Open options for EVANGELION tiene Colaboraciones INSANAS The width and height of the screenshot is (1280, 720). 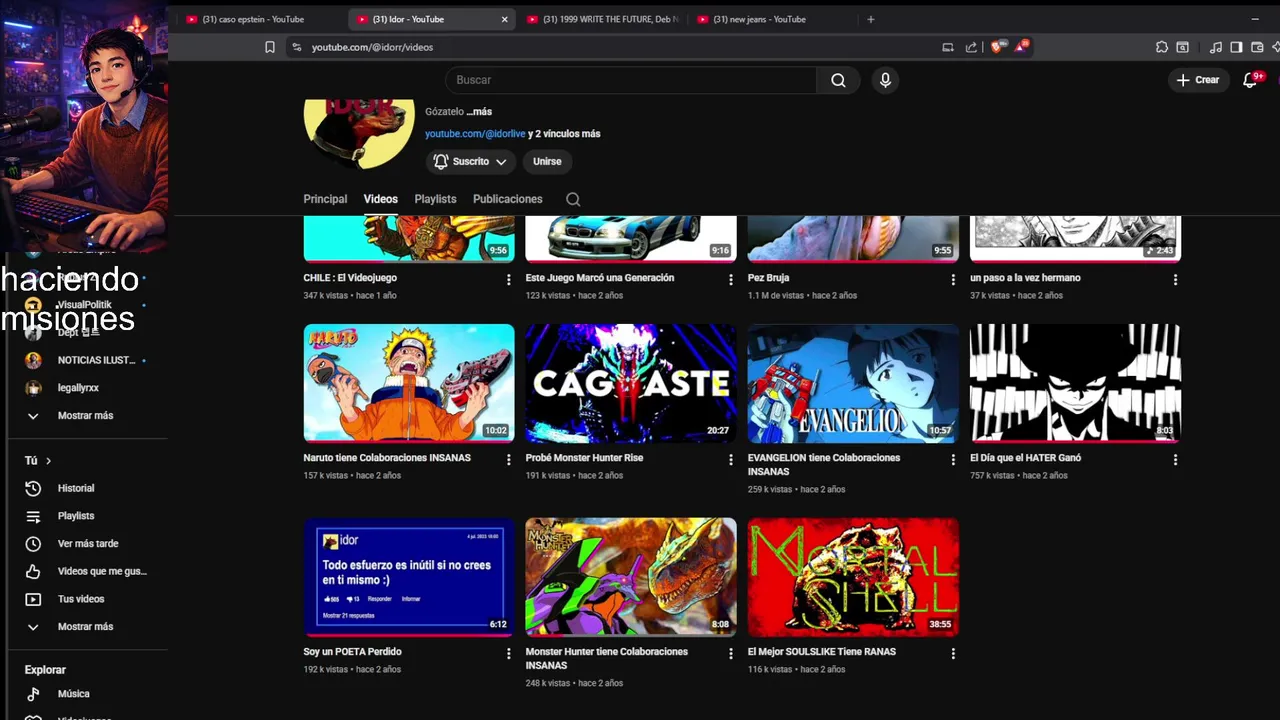953,460
